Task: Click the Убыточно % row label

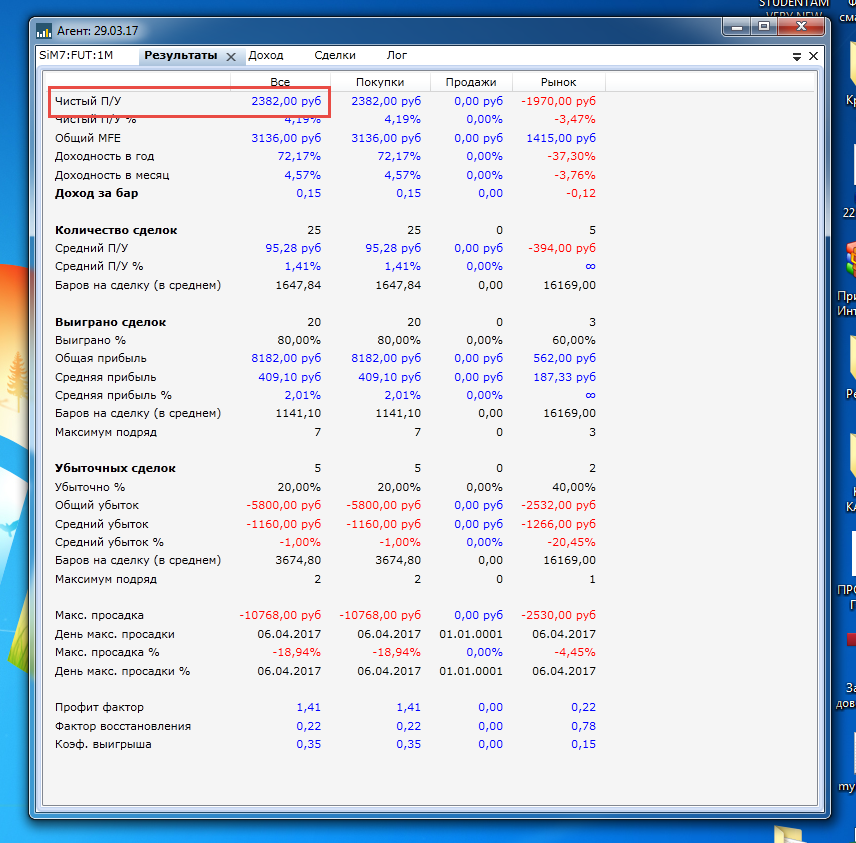Action: (x=90, y=487)
